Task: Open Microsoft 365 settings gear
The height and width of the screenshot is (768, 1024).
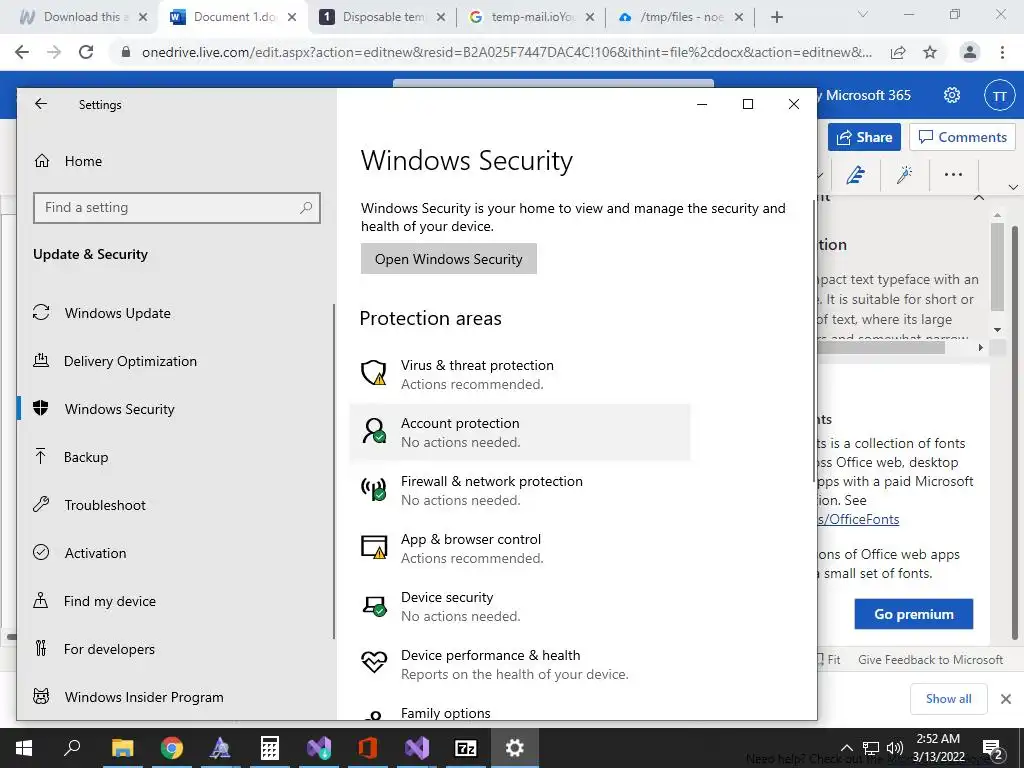Action: (952, 95)
